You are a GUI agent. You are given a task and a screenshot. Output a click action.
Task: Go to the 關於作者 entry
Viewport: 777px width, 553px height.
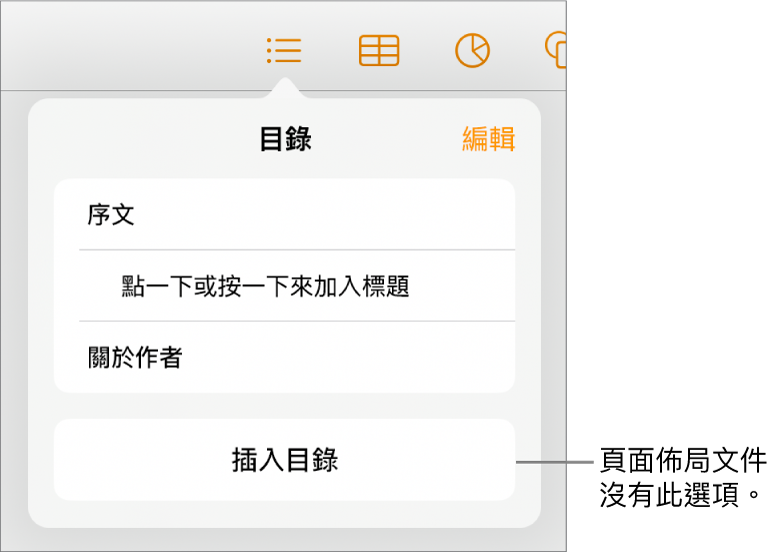tap(284, 357)
